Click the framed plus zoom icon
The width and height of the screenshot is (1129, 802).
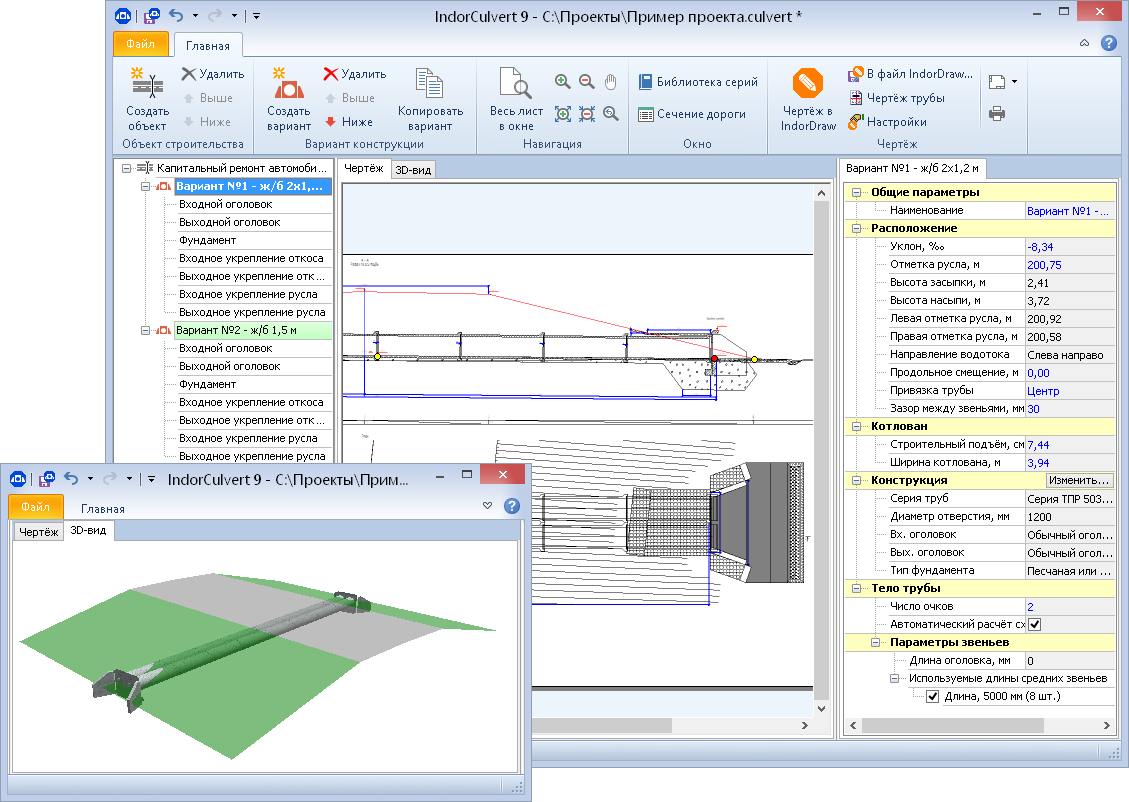[x=562, y=113]
